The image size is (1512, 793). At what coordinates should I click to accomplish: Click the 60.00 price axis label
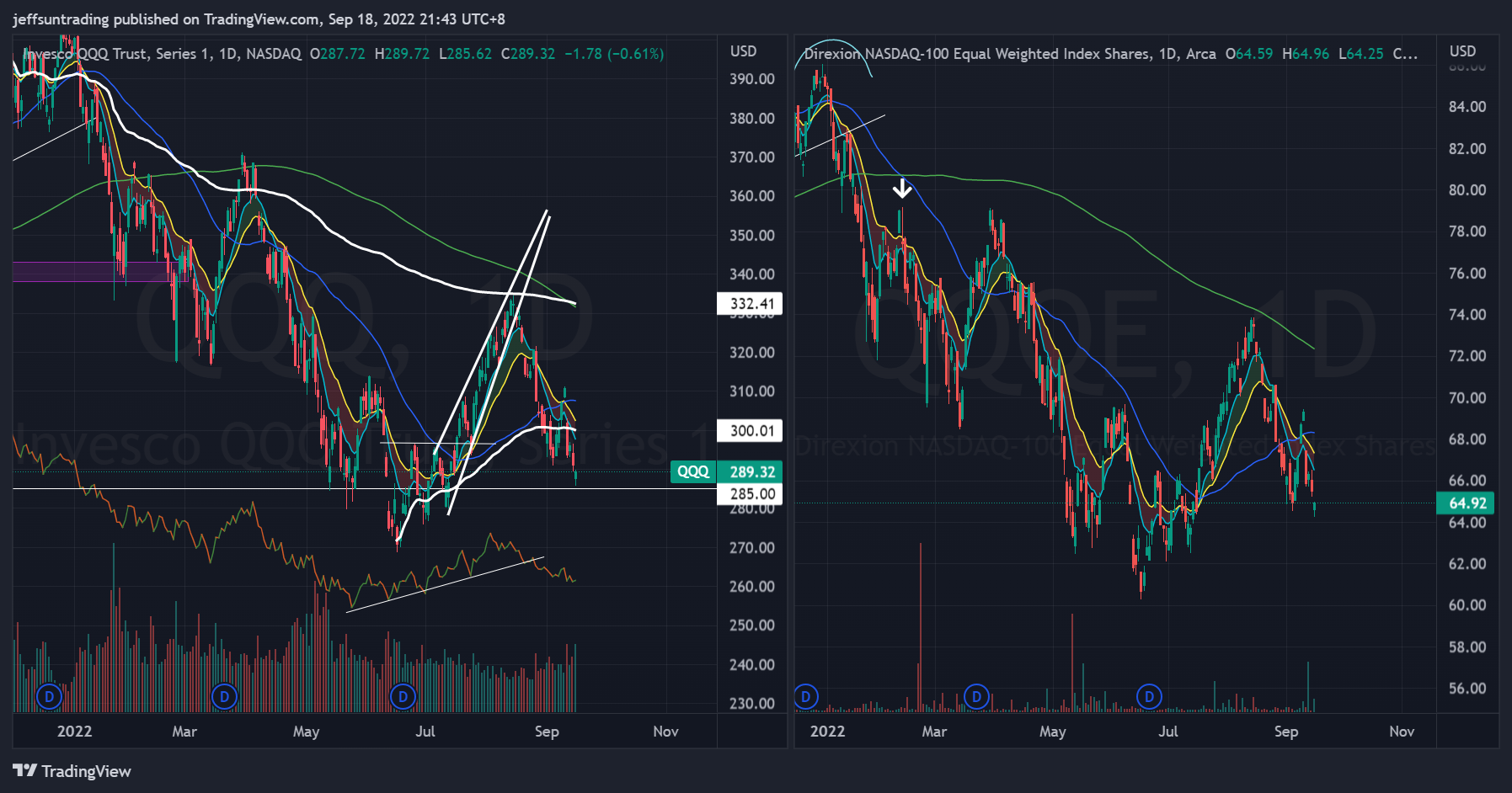[1467, 605]
